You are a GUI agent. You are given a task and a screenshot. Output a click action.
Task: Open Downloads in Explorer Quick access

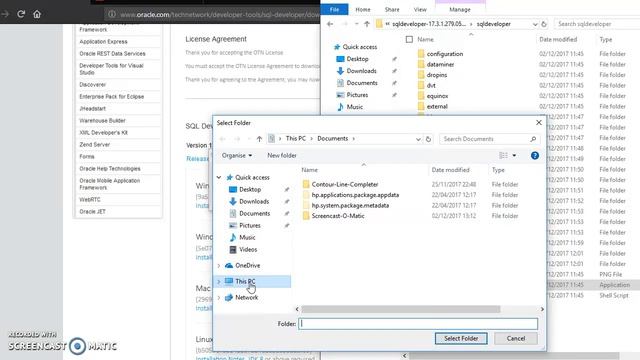click(x=361, y=71)
